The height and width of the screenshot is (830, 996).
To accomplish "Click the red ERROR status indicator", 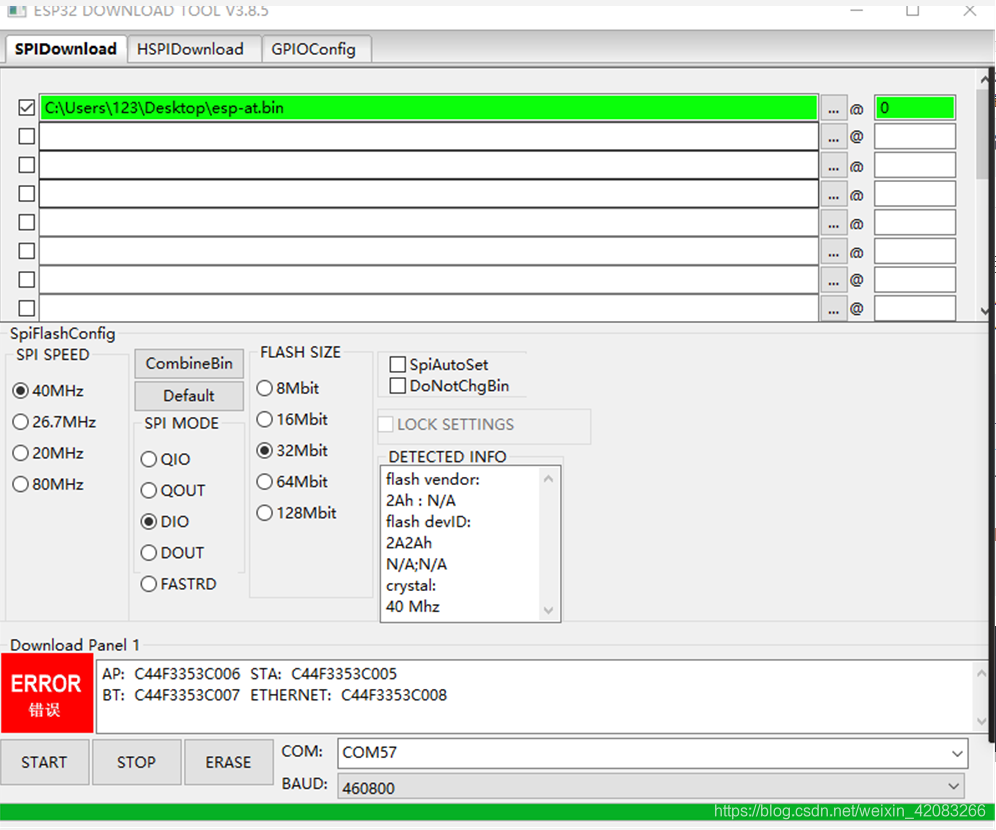I will 47,693.
